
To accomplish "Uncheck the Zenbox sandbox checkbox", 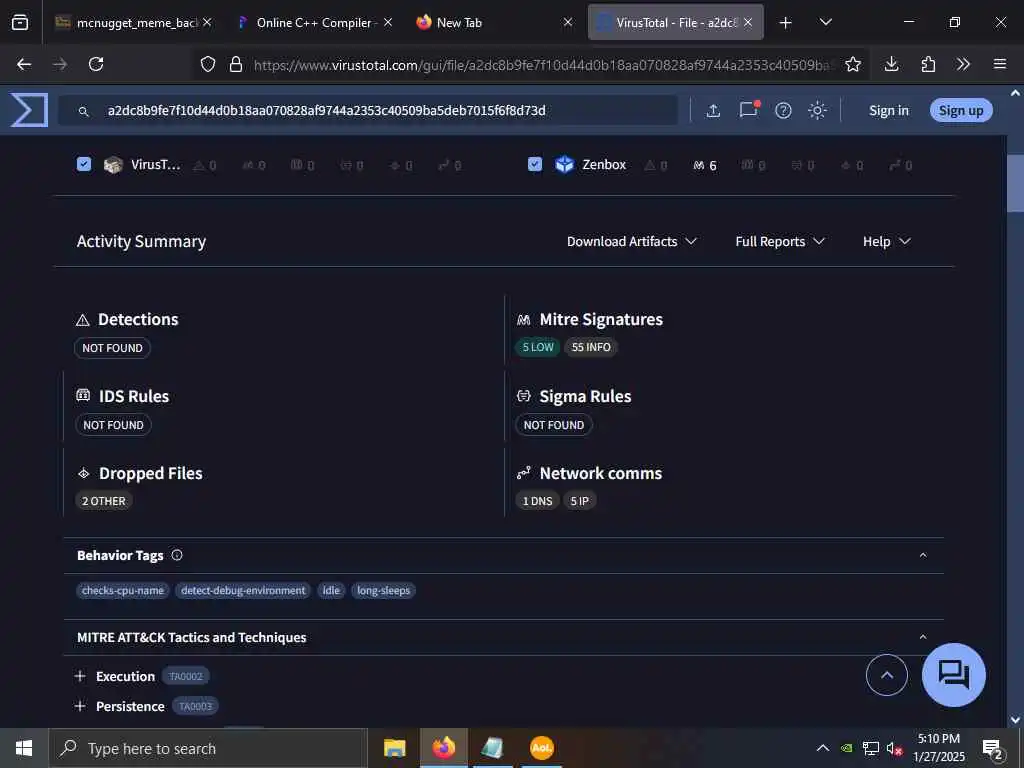I will point(535,164).
